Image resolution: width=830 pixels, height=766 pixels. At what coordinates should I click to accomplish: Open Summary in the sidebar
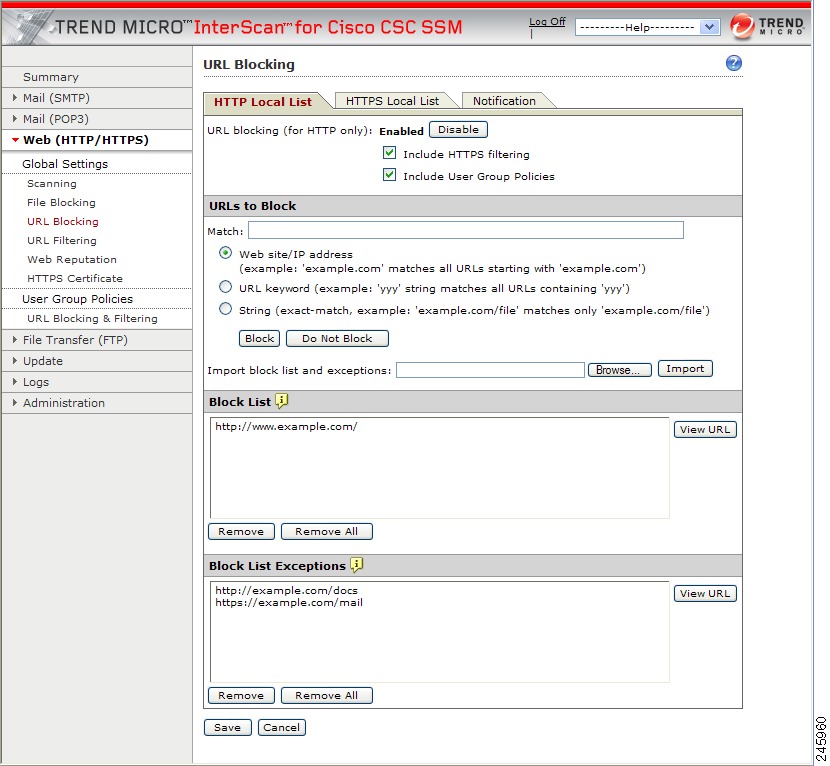[x=51, y=77]
